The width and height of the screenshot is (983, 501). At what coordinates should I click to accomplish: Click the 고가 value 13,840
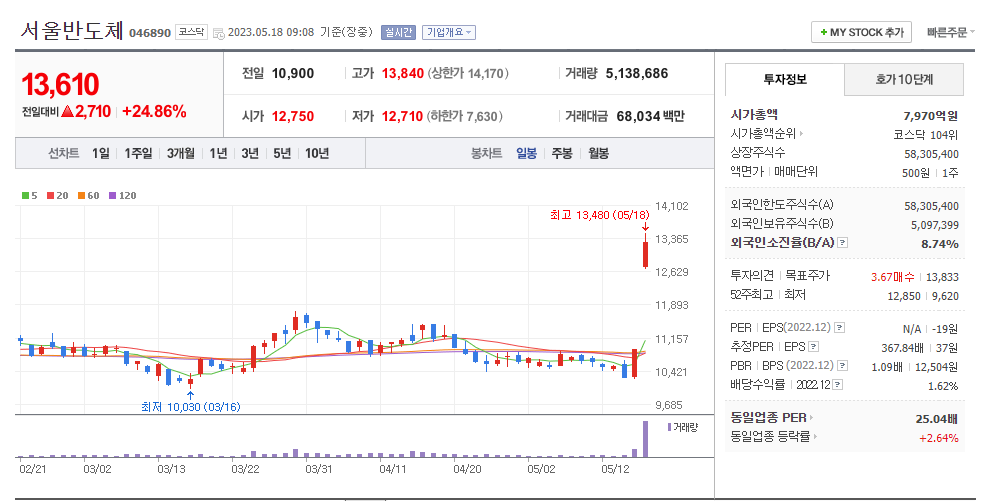pyautogui.click(x=403, y=73)
